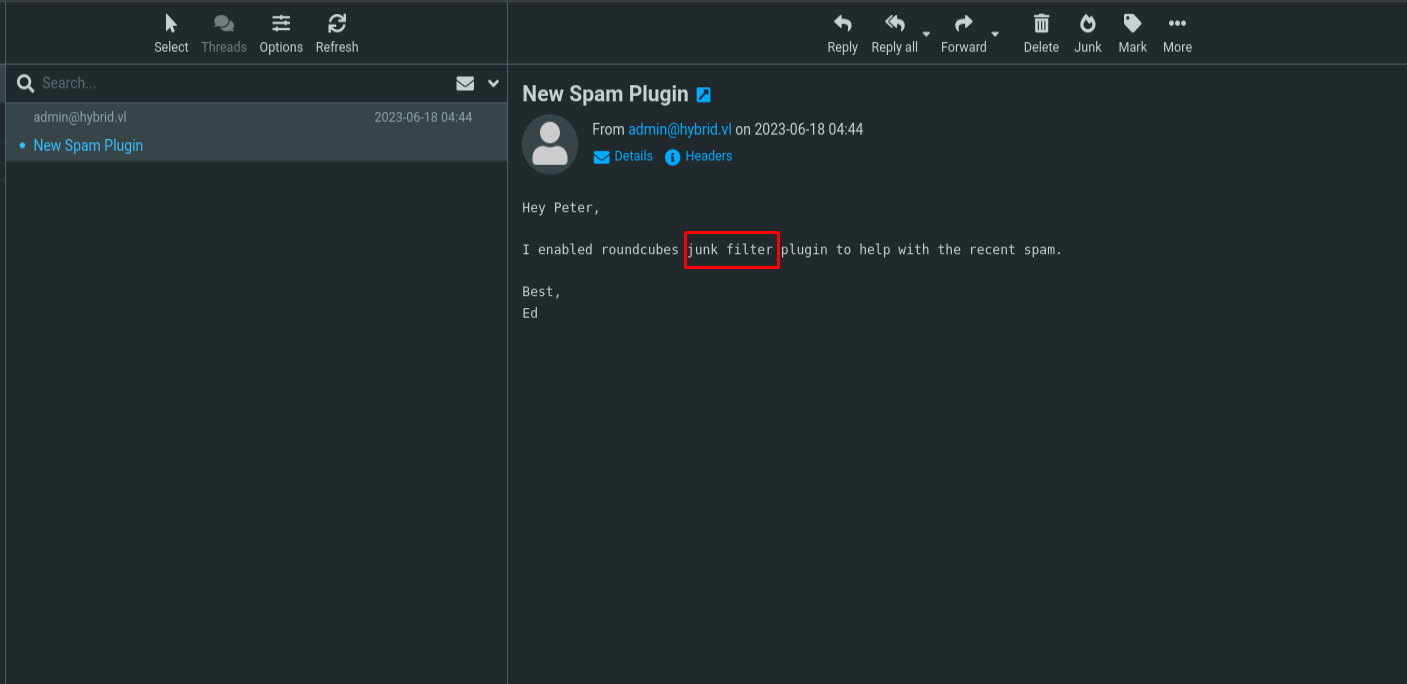Show message Details
Image resolution: width=1407 pixels, height=684 pixels.
click(x=623, y=157)
